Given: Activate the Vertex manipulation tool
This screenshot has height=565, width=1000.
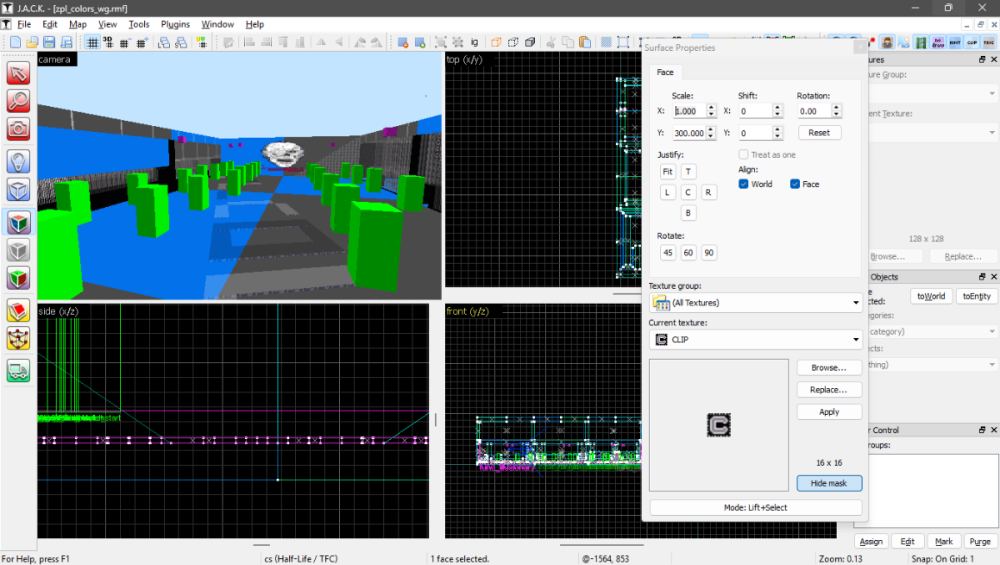Looking at the screenshot, I should click(x=18, y=339).
